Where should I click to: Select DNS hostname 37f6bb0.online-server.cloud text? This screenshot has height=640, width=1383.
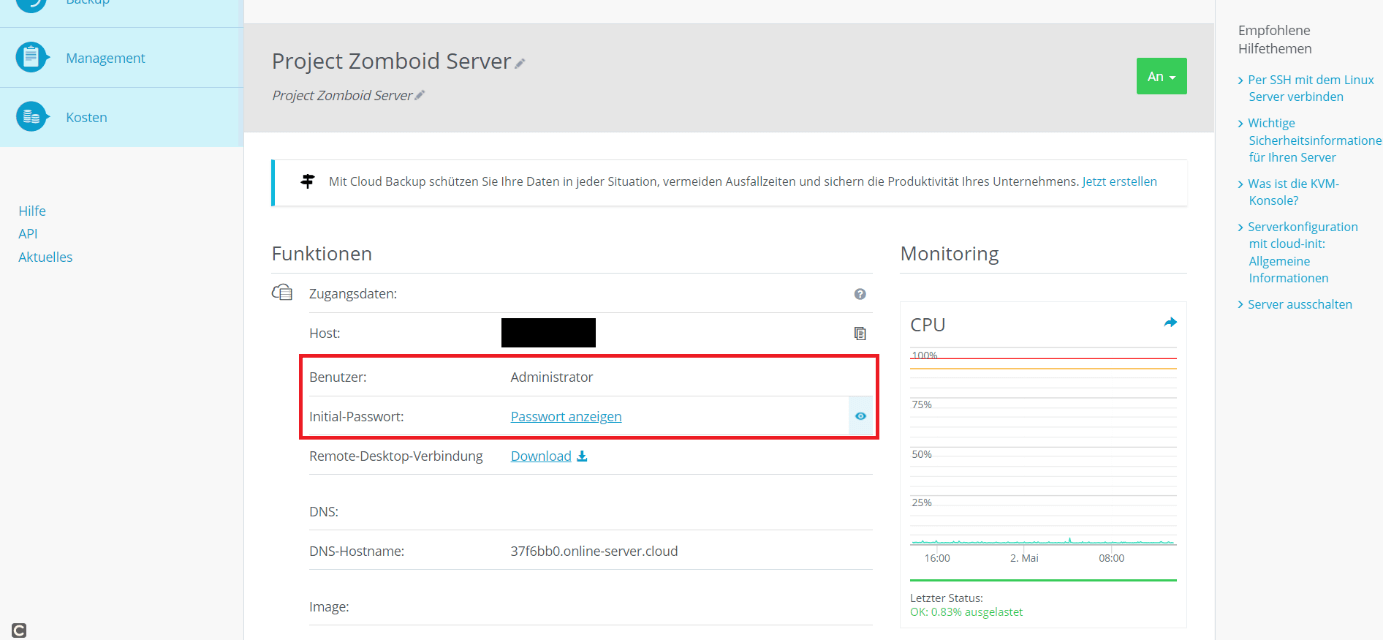click(594, 551)
